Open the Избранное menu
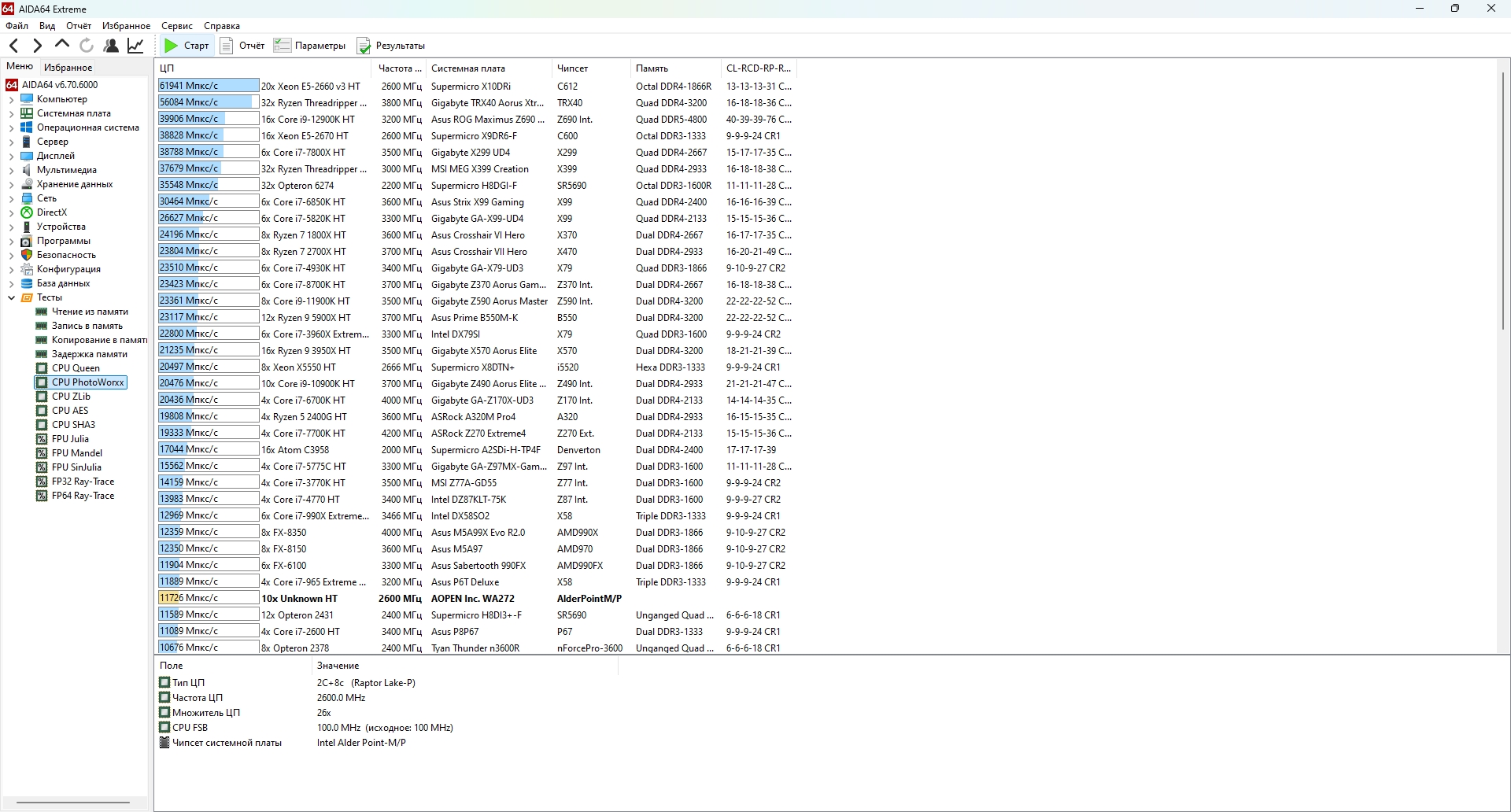This screenshot has width=1511, height=812. [126, 26]
